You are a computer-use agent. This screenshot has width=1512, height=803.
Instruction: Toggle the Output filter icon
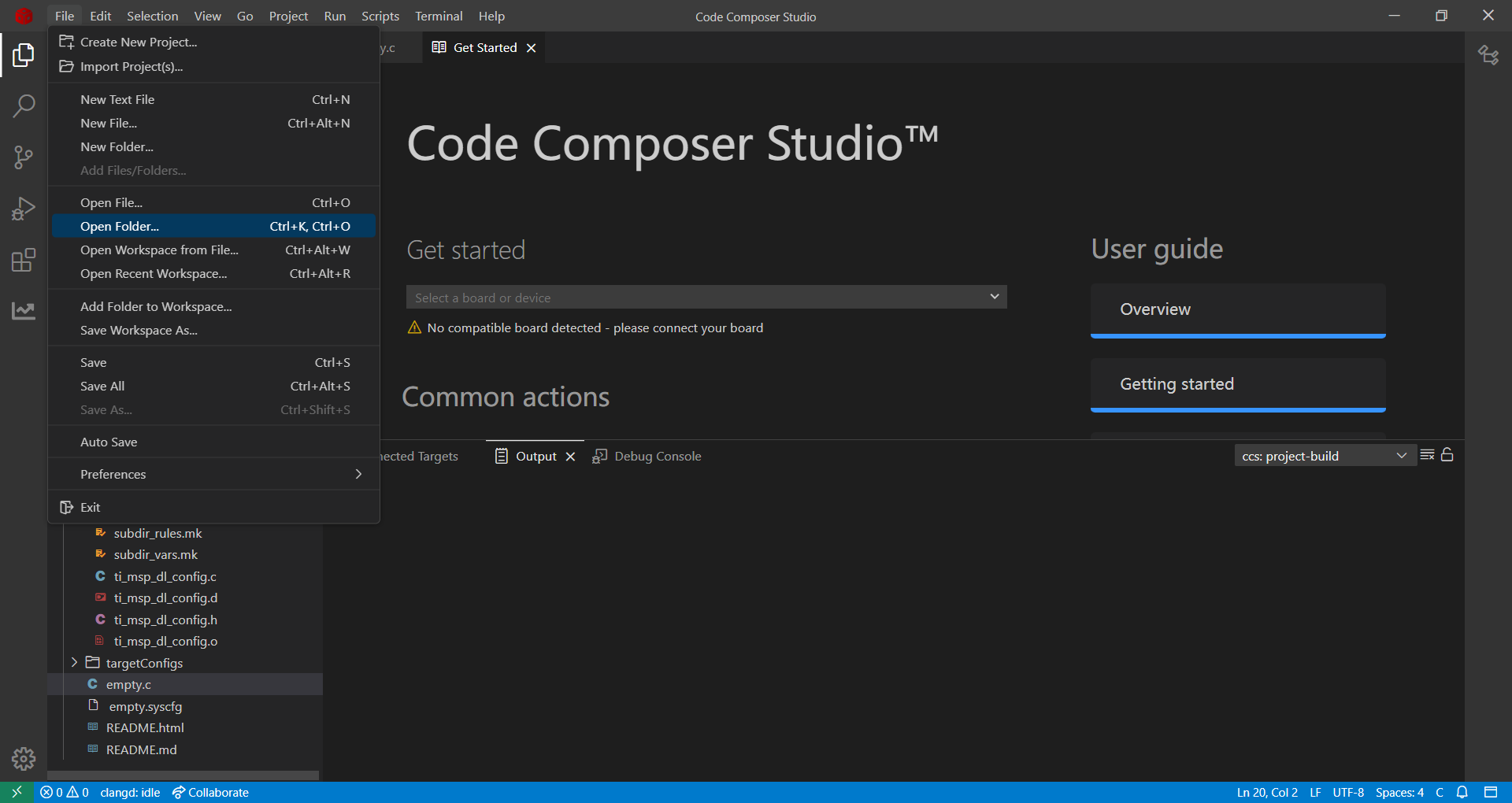tap(1428, 455)
